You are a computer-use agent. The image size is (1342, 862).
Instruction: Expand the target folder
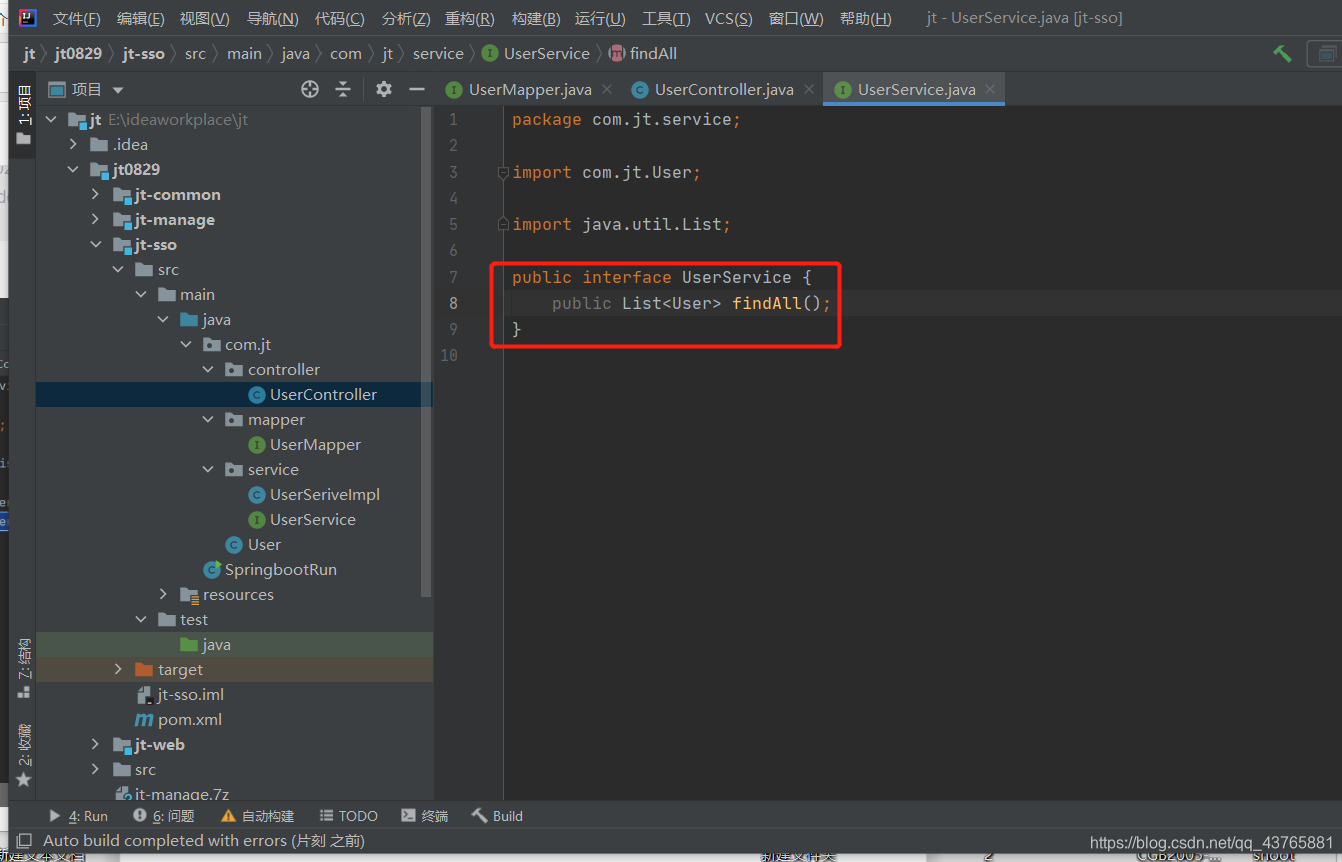tap(118, 669)
